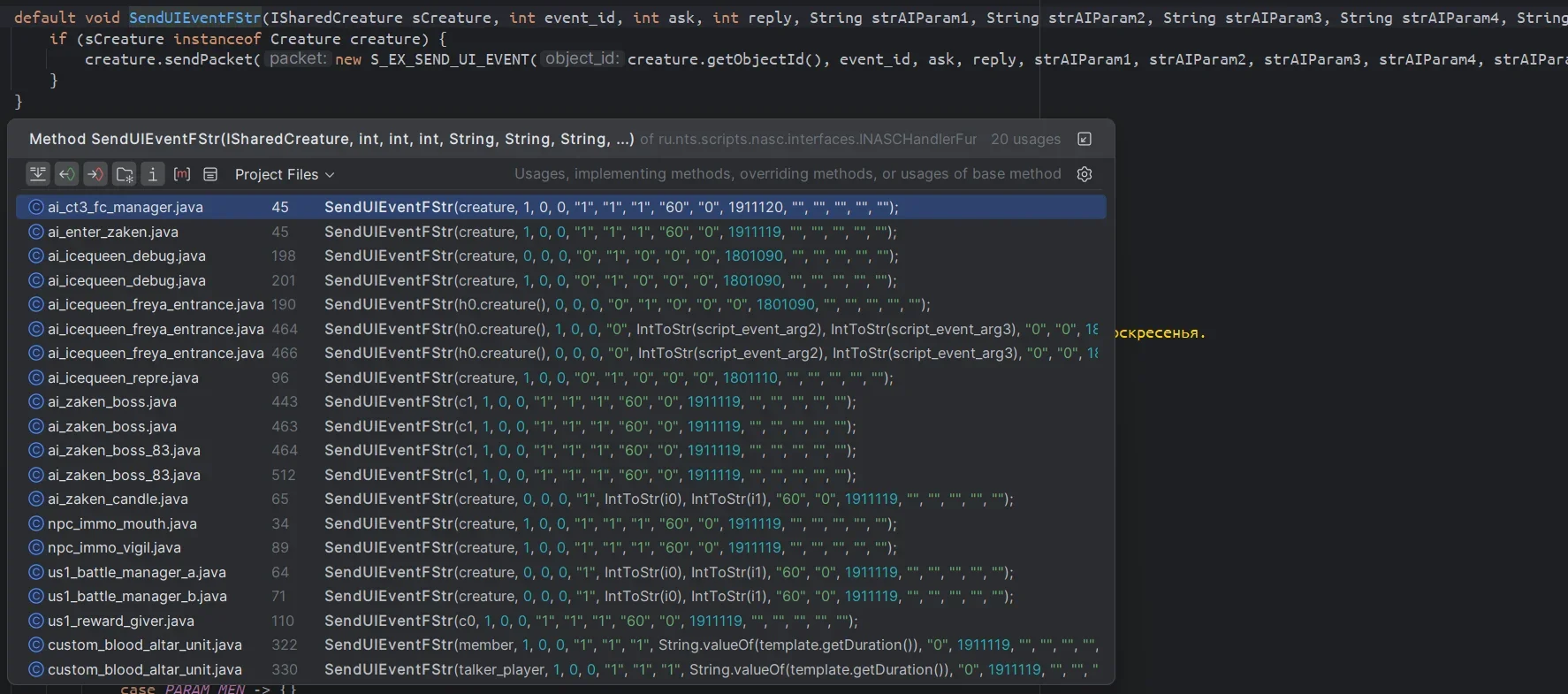Open the Project Files scope dropdown
Viewport: 1568px width, 694px height.
(x=285, y=175)
